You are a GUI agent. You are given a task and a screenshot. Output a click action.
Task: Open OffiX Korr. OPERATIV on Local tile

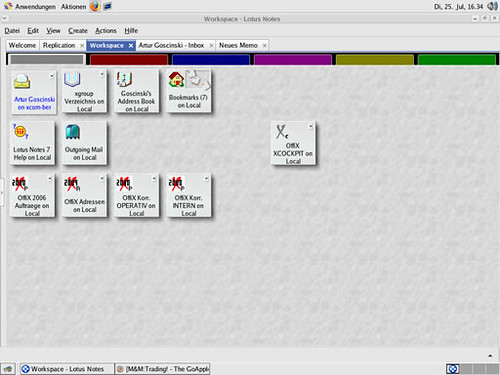point(136,196)
